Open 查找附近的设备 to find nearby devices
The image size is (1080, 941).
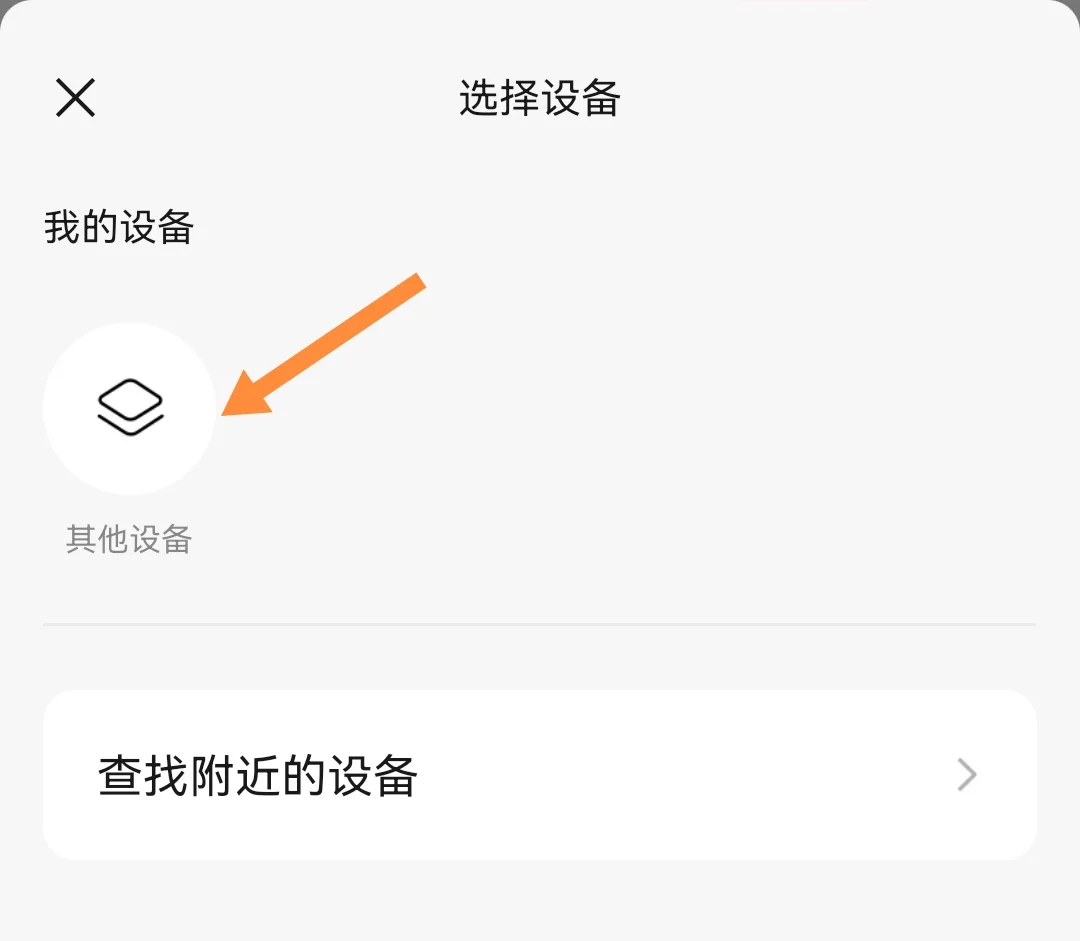[x=539, y=775]
